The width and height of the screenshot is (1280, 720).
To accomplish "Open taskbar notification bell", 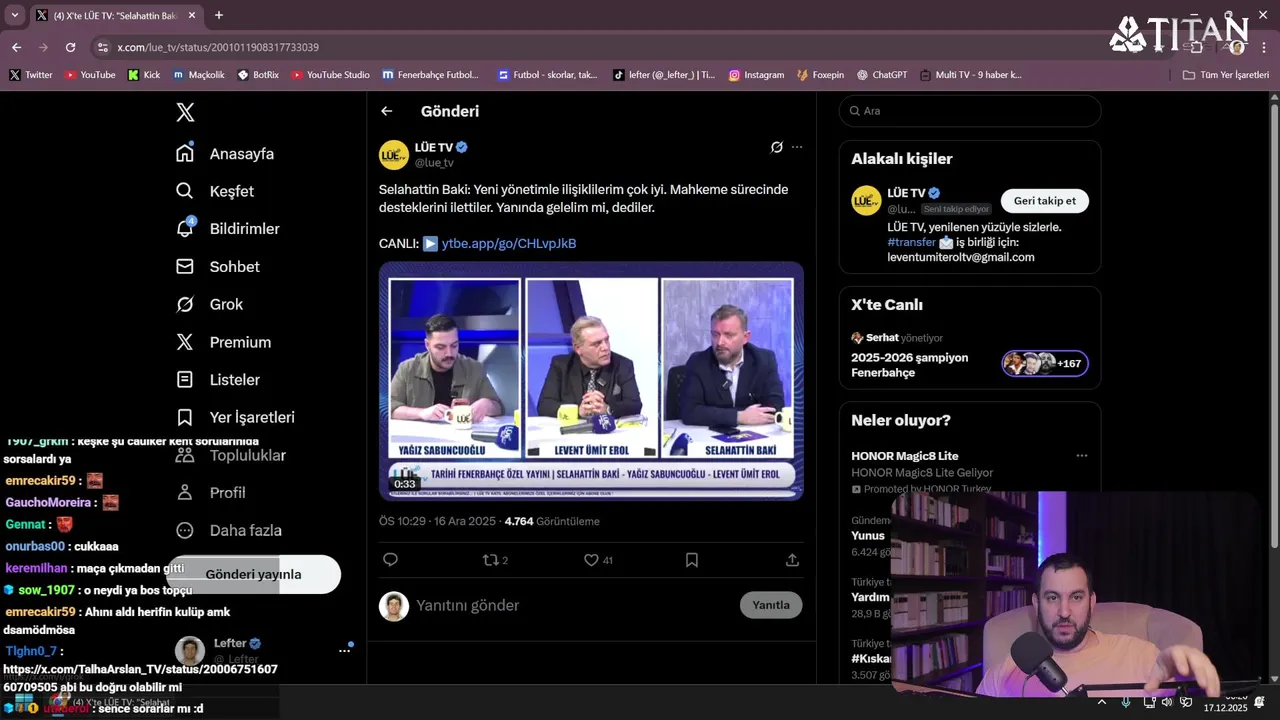I will (1260, 702).
